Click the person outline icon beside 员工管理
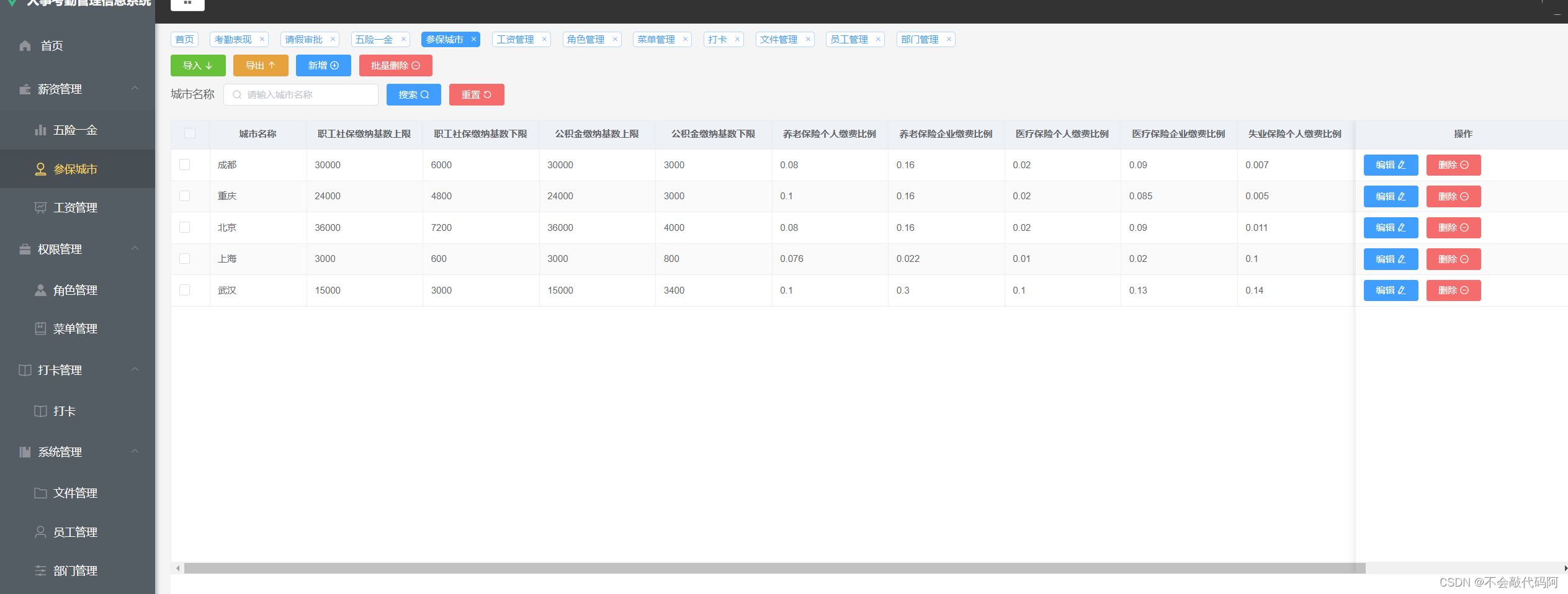 coord(40,533)
